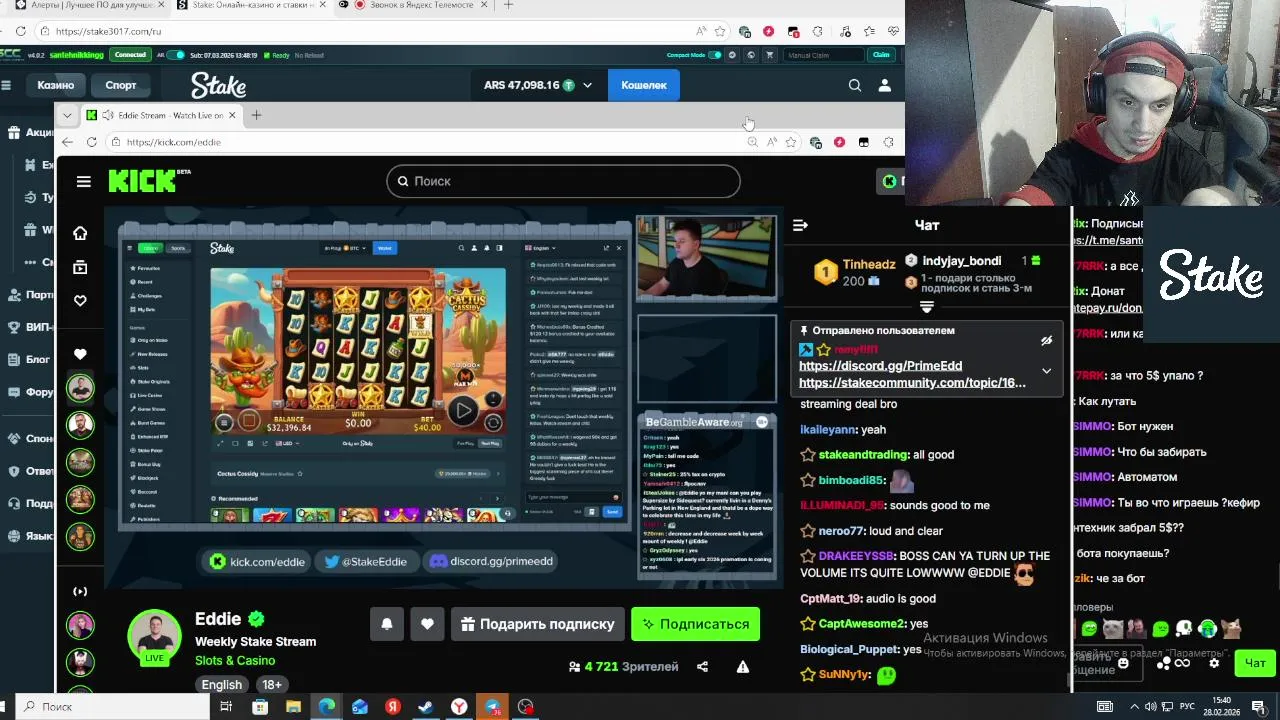Click the Claim button in SCC bar
The width and height of the screenshot is (1280, 720).
point(881,55)
